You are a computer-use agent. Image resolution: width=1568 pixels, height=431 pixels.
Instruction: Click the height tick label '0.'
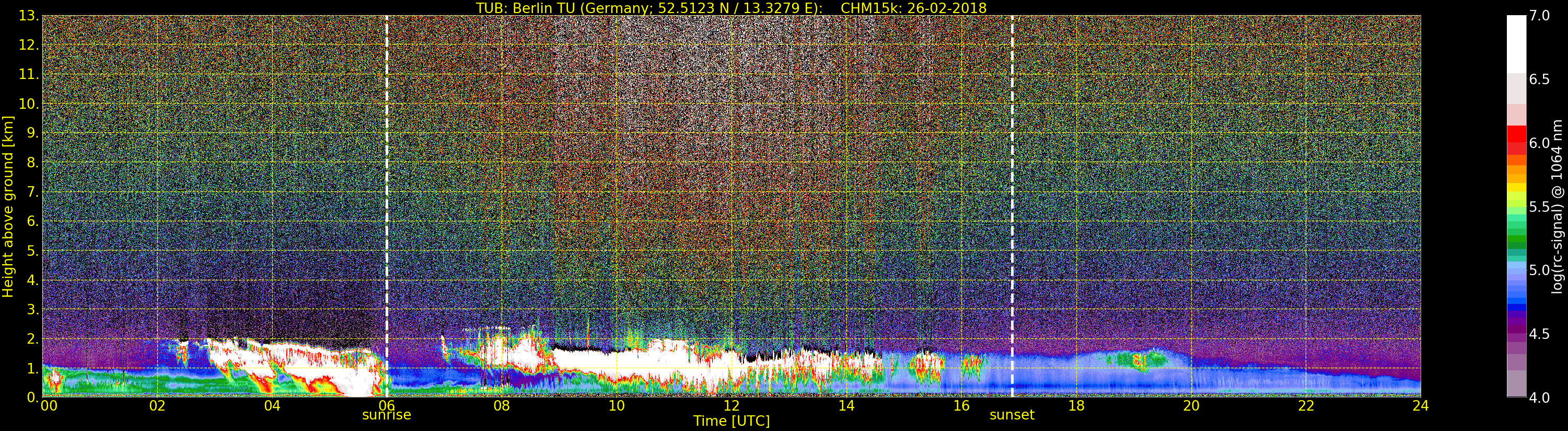coord(32,398)
